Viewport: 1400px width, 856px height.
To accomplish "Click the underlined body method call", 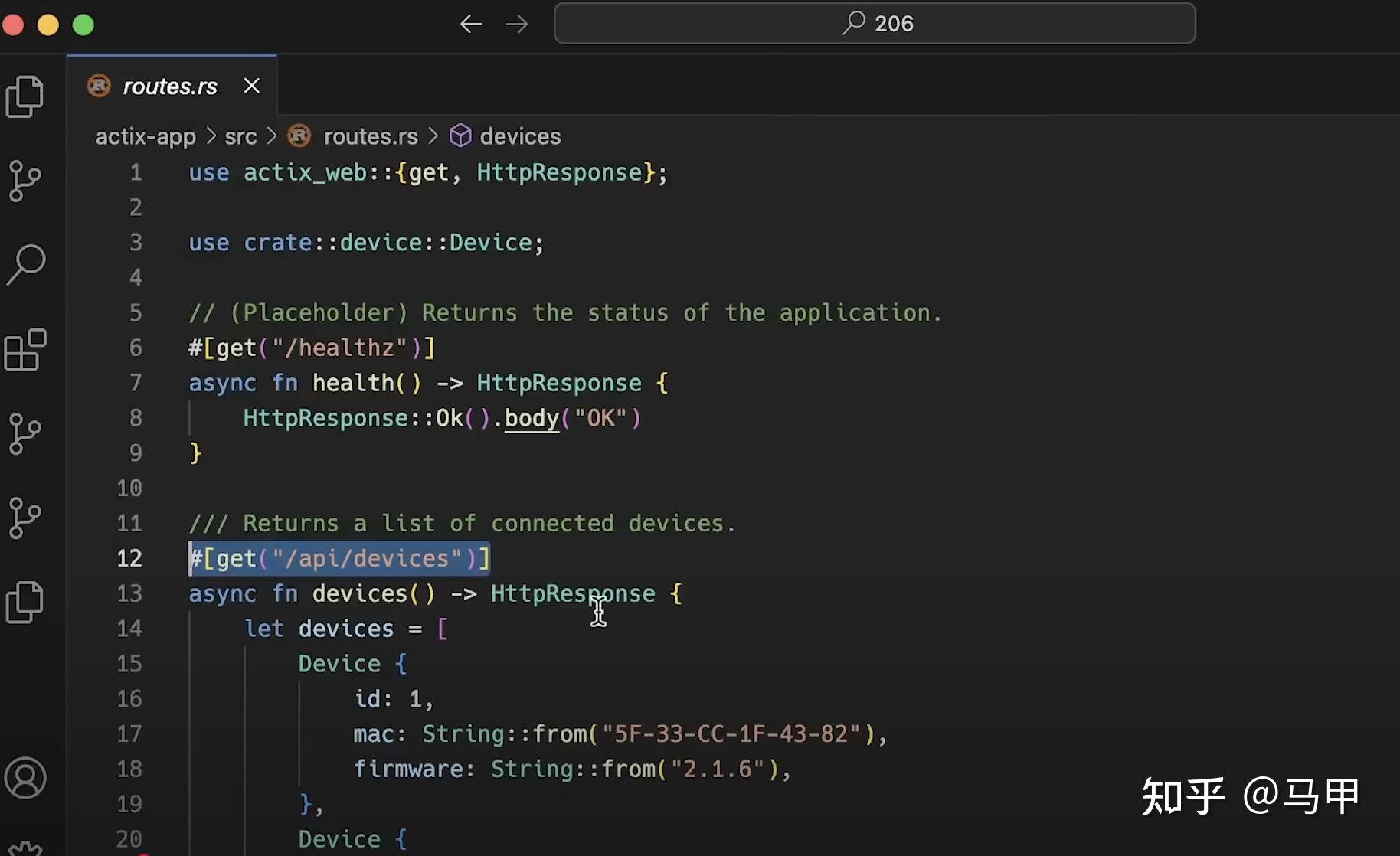I will coord(532,418).
